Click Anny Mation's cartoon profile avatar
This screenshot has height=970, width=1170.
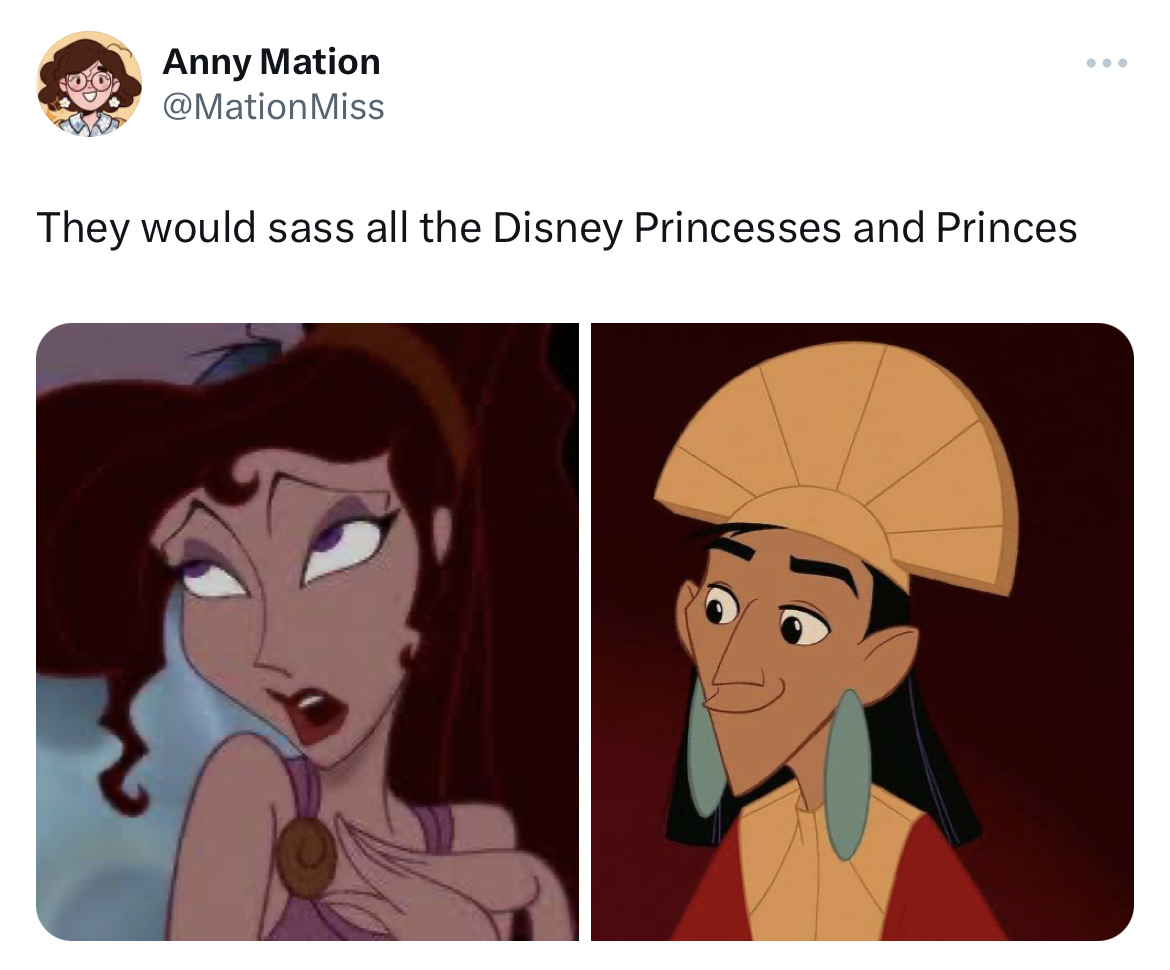[90, 84]
